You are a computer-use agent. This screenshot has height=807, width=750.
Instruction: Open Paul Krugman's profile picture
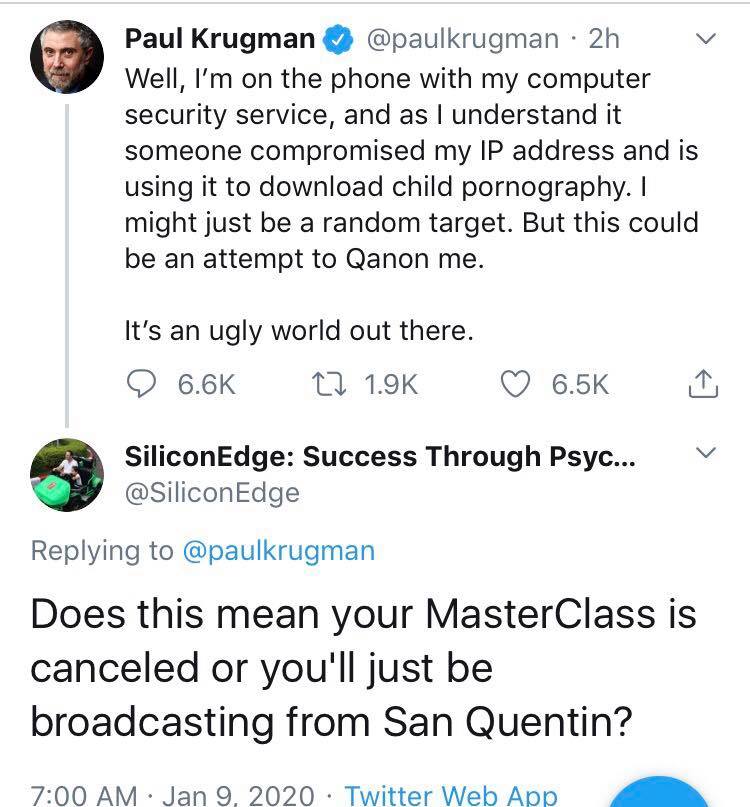[x=67, y=56]
